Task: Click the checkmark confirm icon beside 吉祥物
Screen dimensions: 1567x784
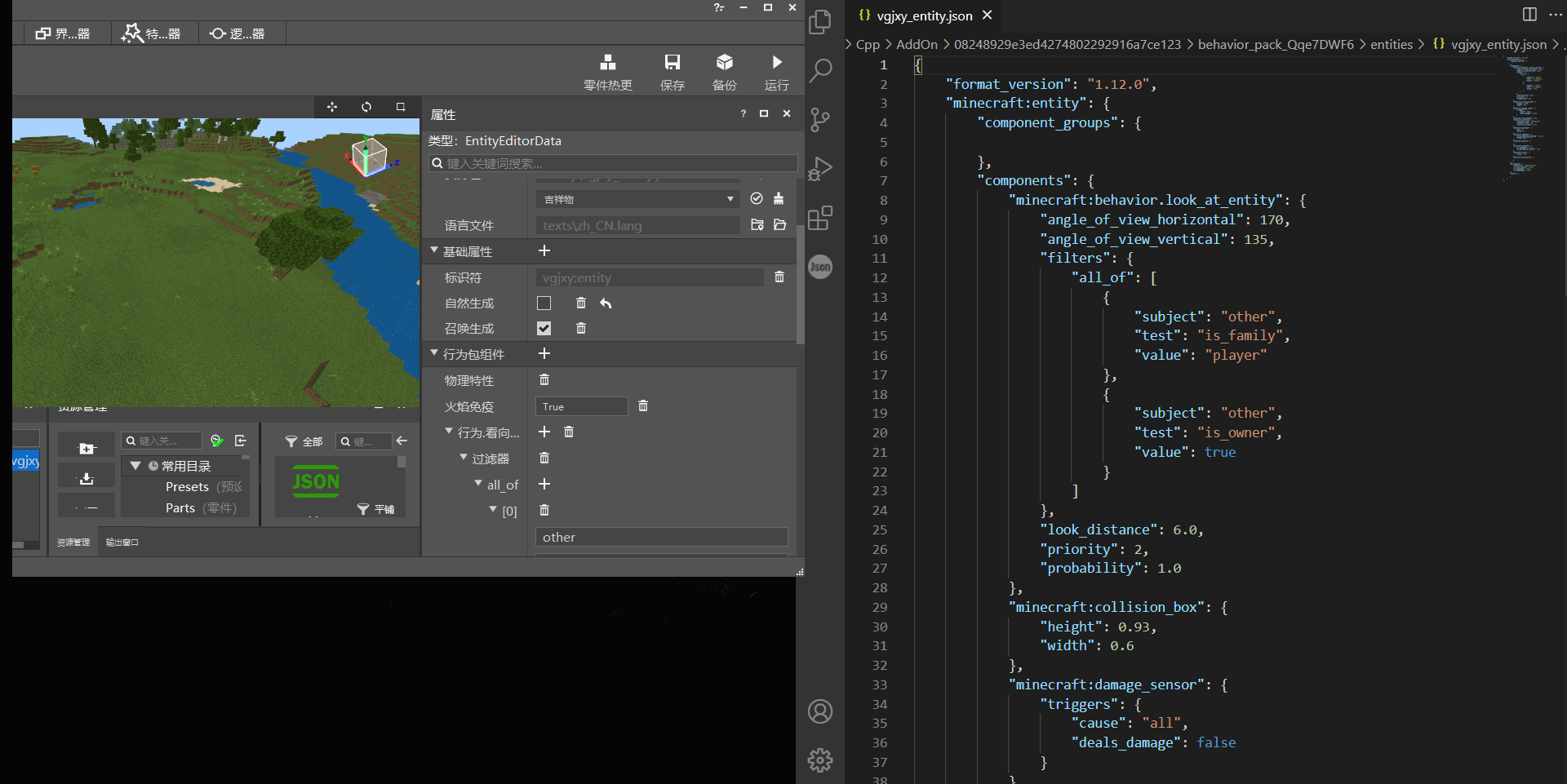Action: tap(757, 199)
